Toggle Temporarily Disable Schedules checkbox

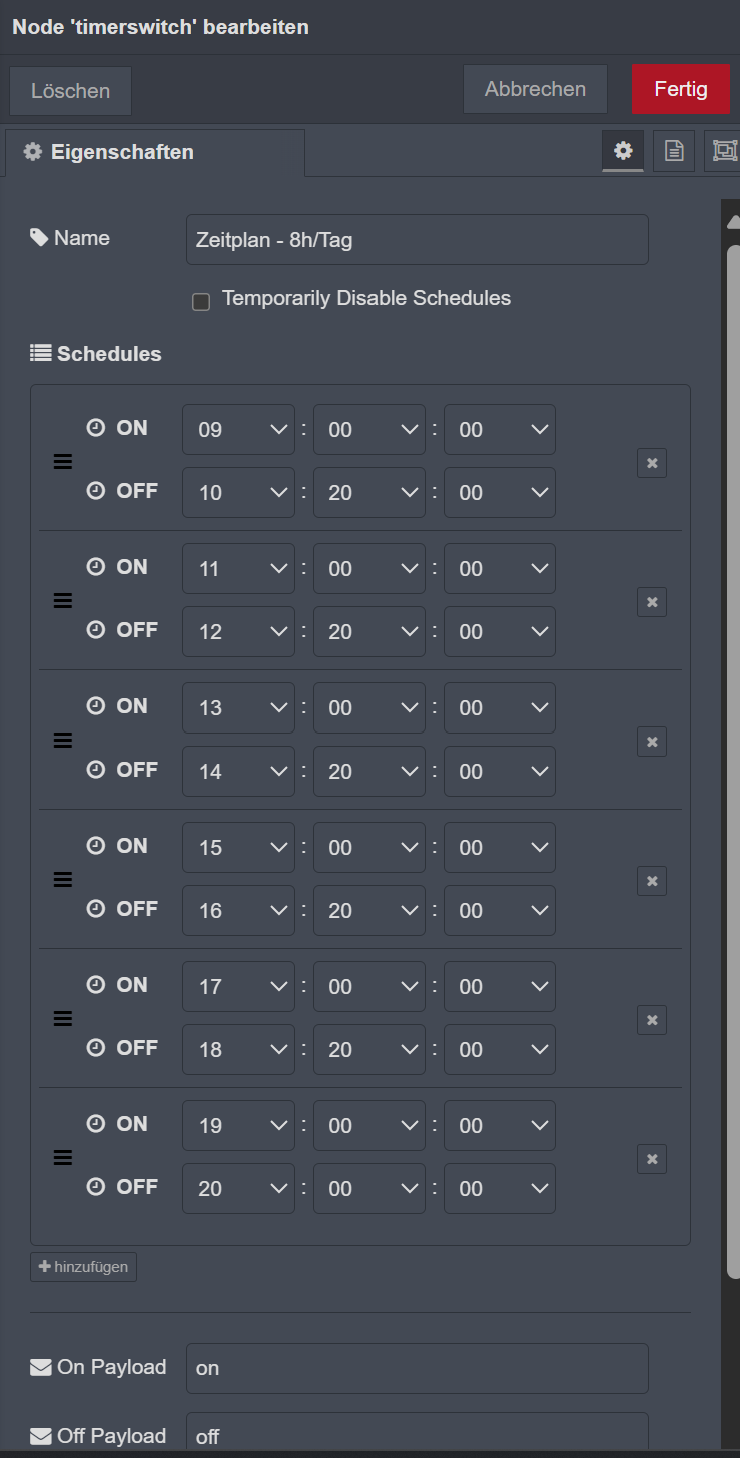point(201,301)
